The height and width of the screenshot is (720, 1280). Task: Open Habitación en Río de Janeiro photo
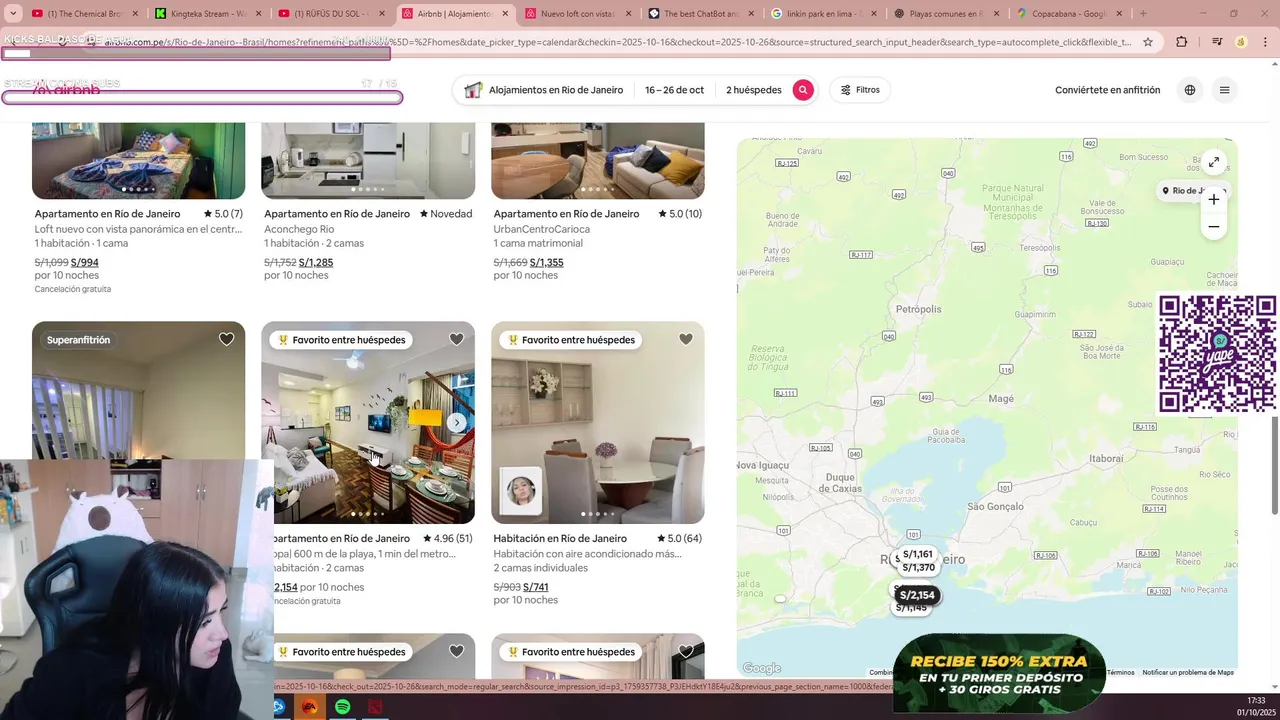tap(598, 422)
